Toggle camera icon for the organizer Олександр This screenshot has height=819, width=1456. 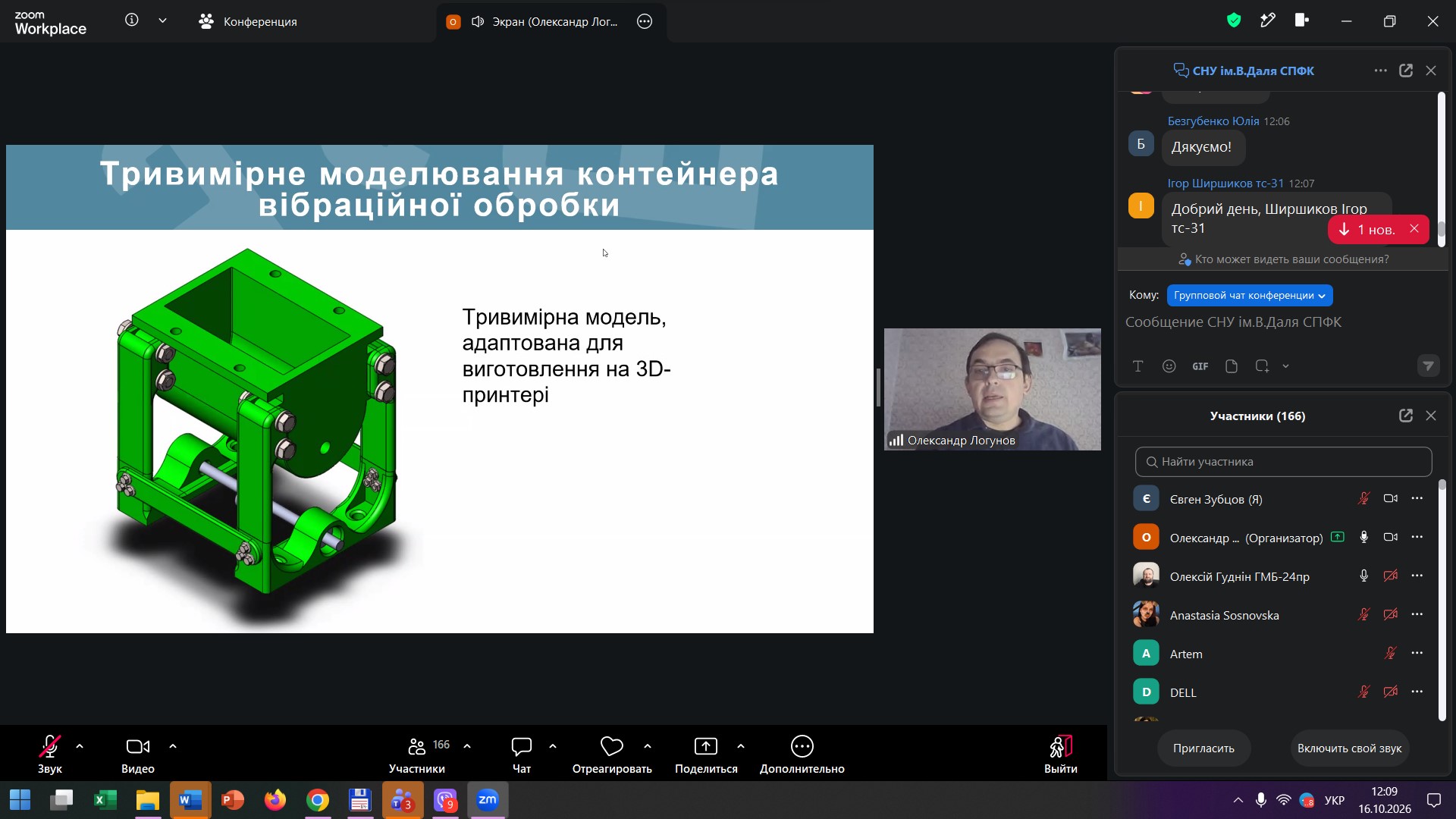pyautogui.click(x=1390, y=537)
